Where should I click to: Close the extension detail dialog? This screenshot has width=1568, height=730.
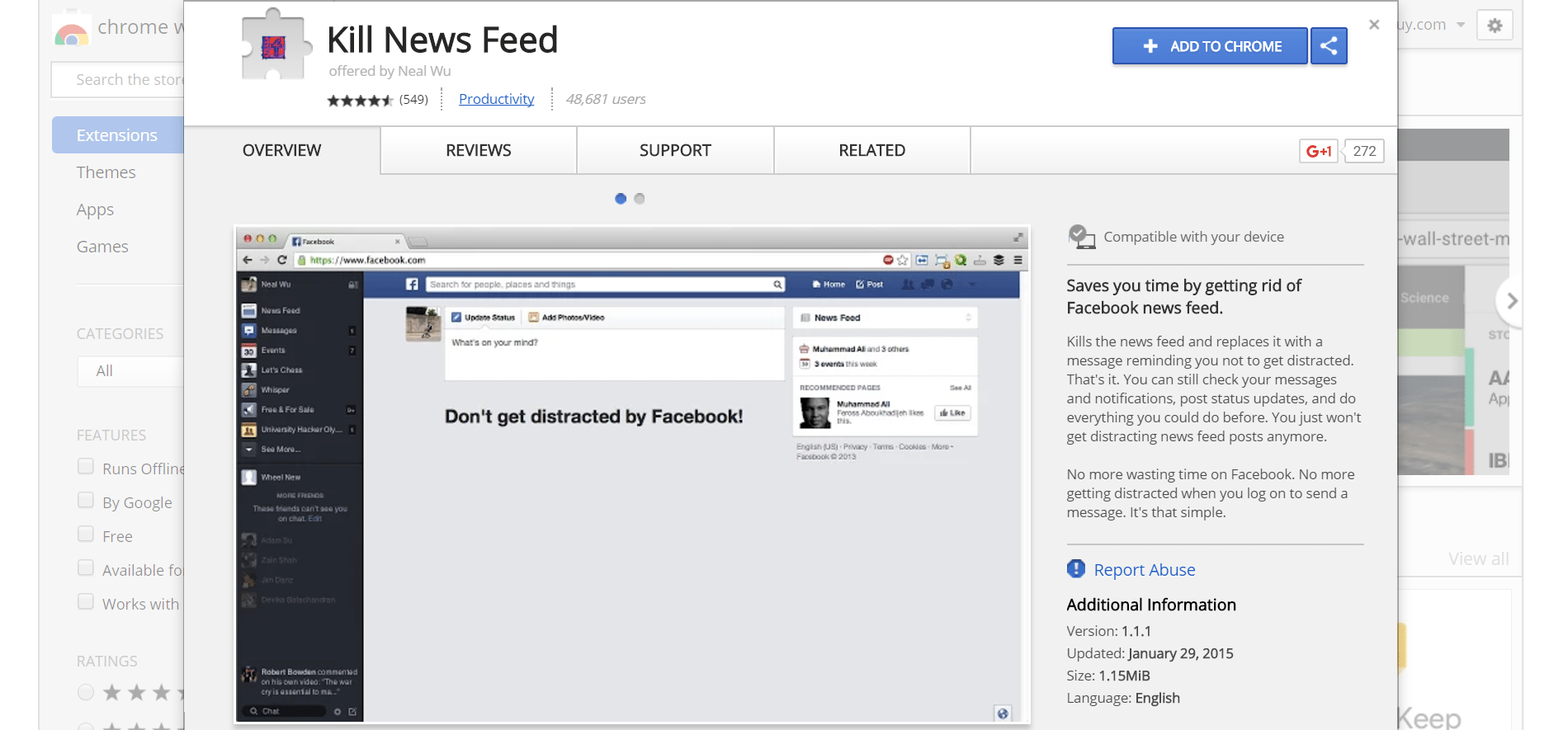pyautogui.click(x=1374, y=25)
